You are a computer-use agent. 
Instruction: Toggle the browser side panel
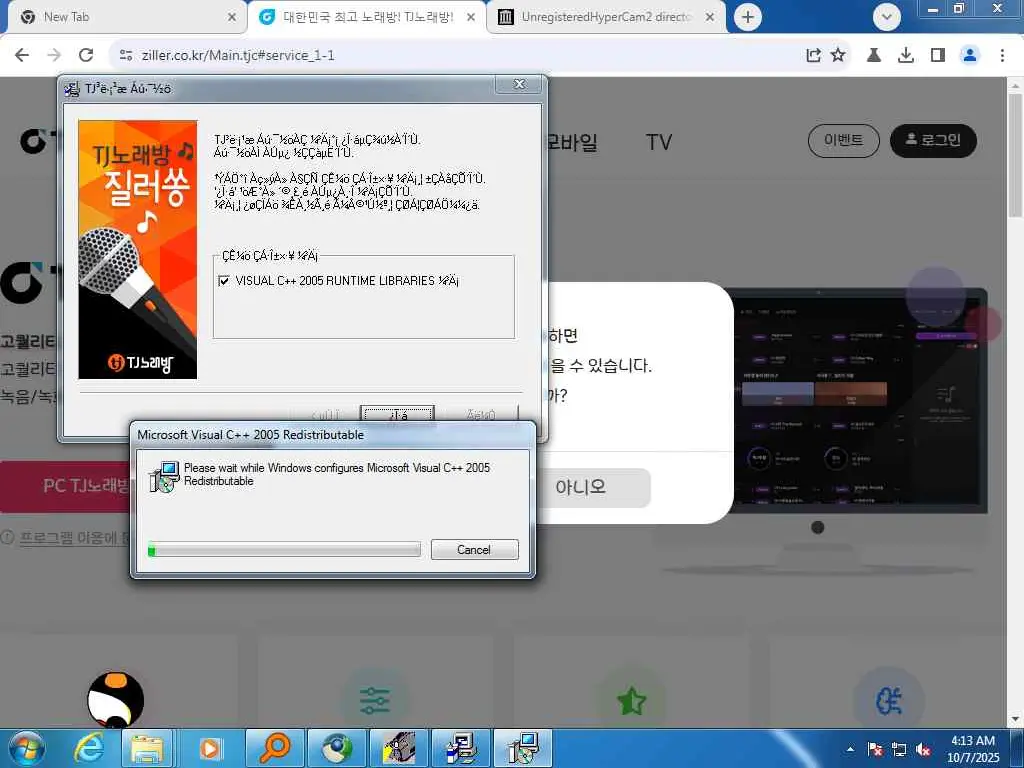(x=938, y=56)
